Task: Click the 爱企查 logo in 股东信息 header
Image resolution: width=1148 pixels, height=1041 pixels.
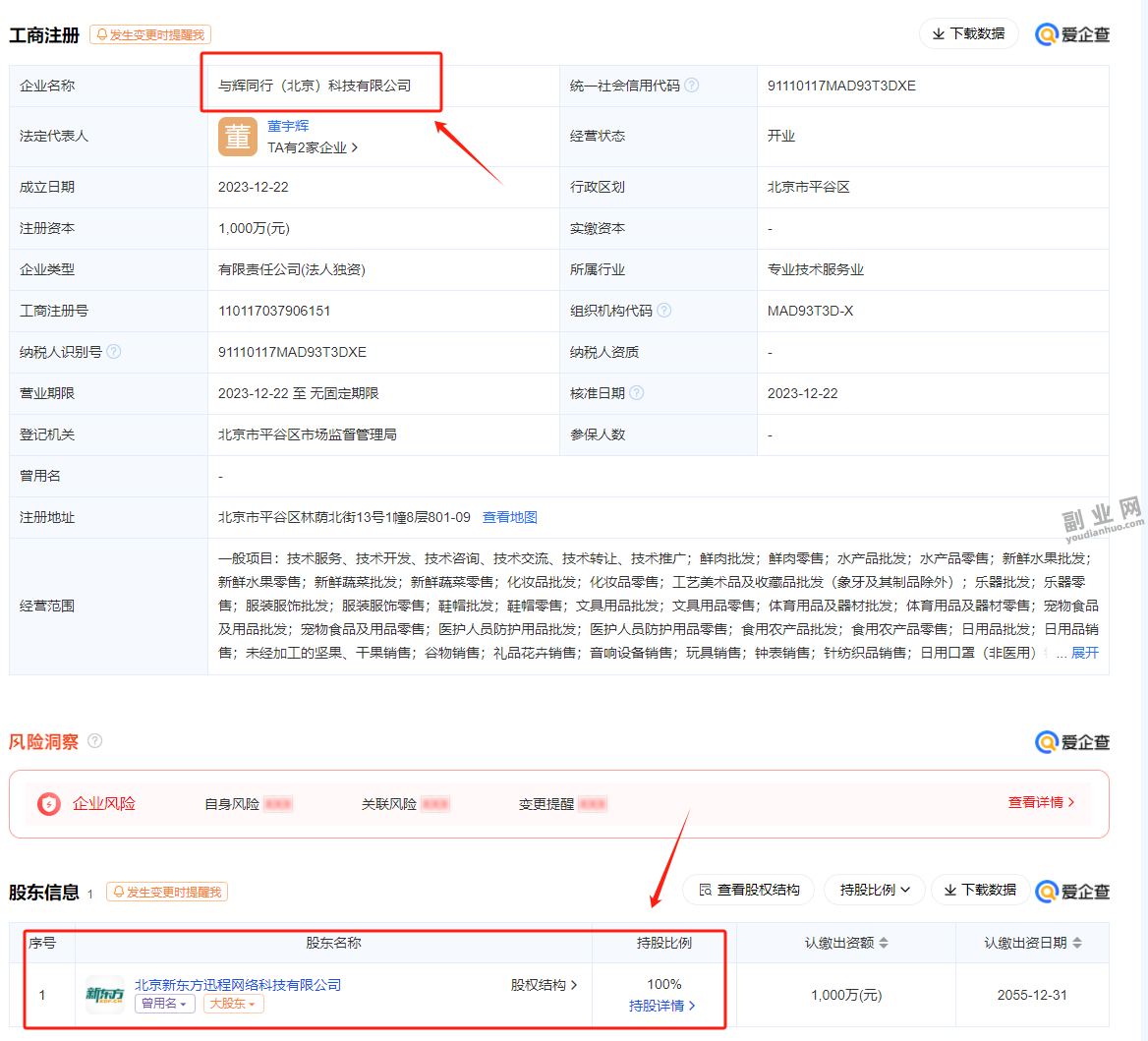Action: click(x=1072, y=891)
